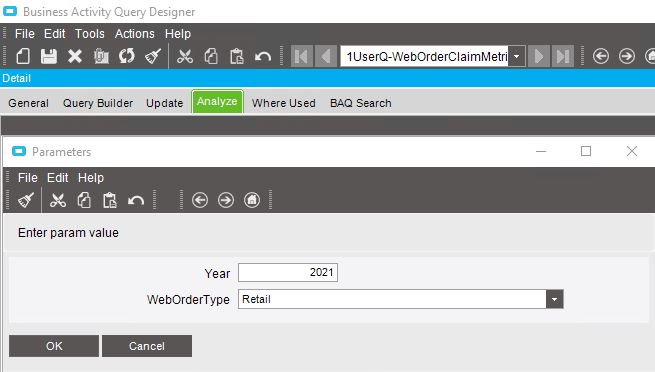655x372 pixels.
Task: Delete the query with the X icon
Action: (x=75, y=56)
